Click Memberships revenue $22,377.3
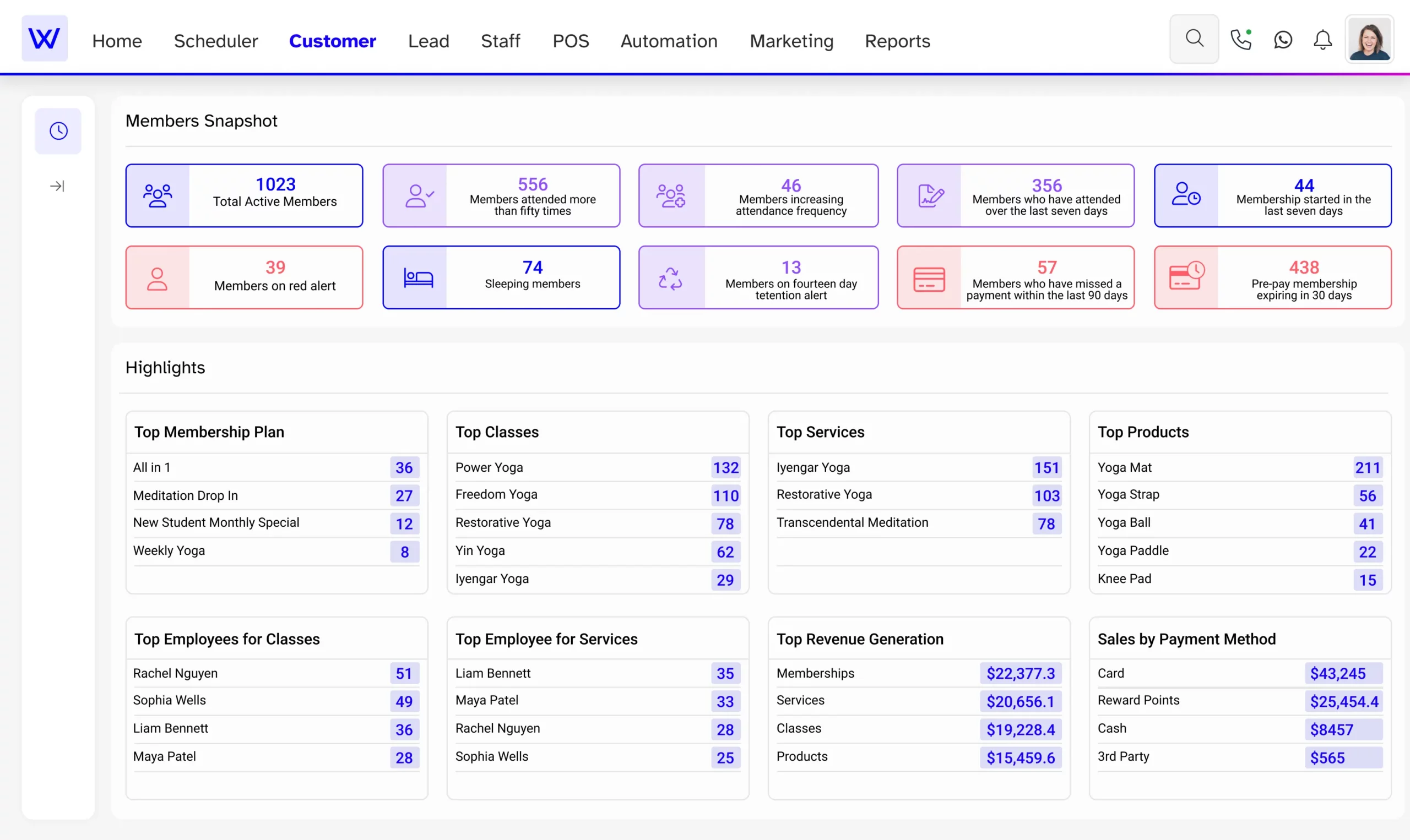The height and width of the screenshot is (840, 1410). [x=1021, y=674]
